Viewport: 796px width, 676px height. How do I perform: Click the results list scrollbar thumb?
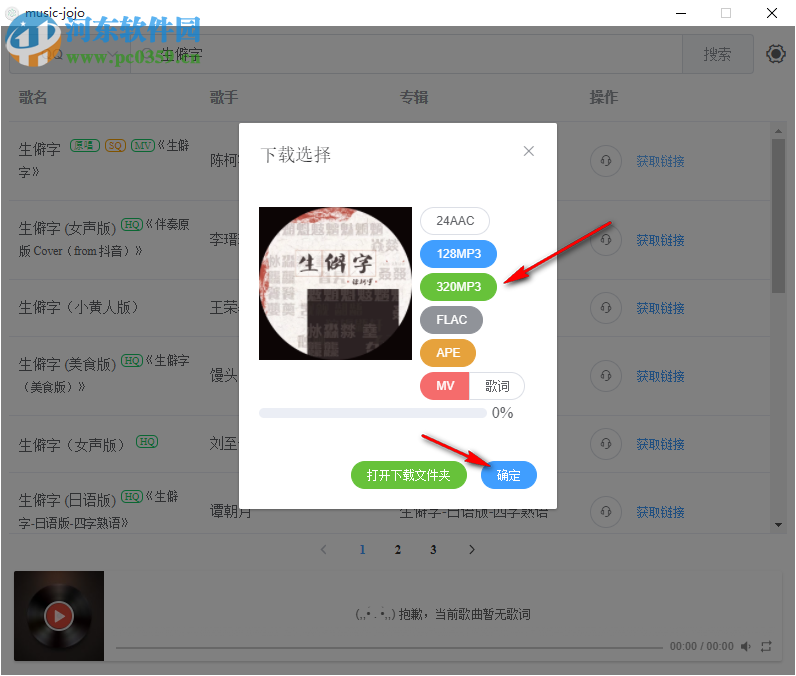coord(778,216)
